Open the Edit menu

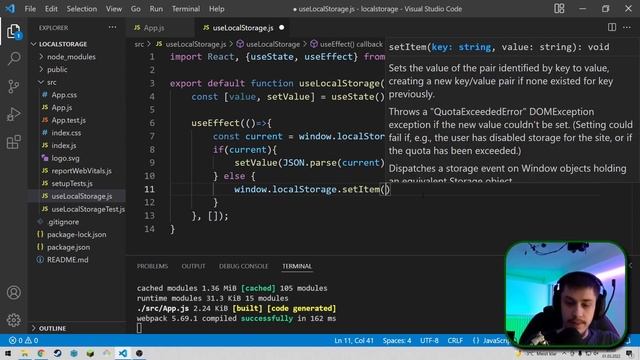(51, 9)
